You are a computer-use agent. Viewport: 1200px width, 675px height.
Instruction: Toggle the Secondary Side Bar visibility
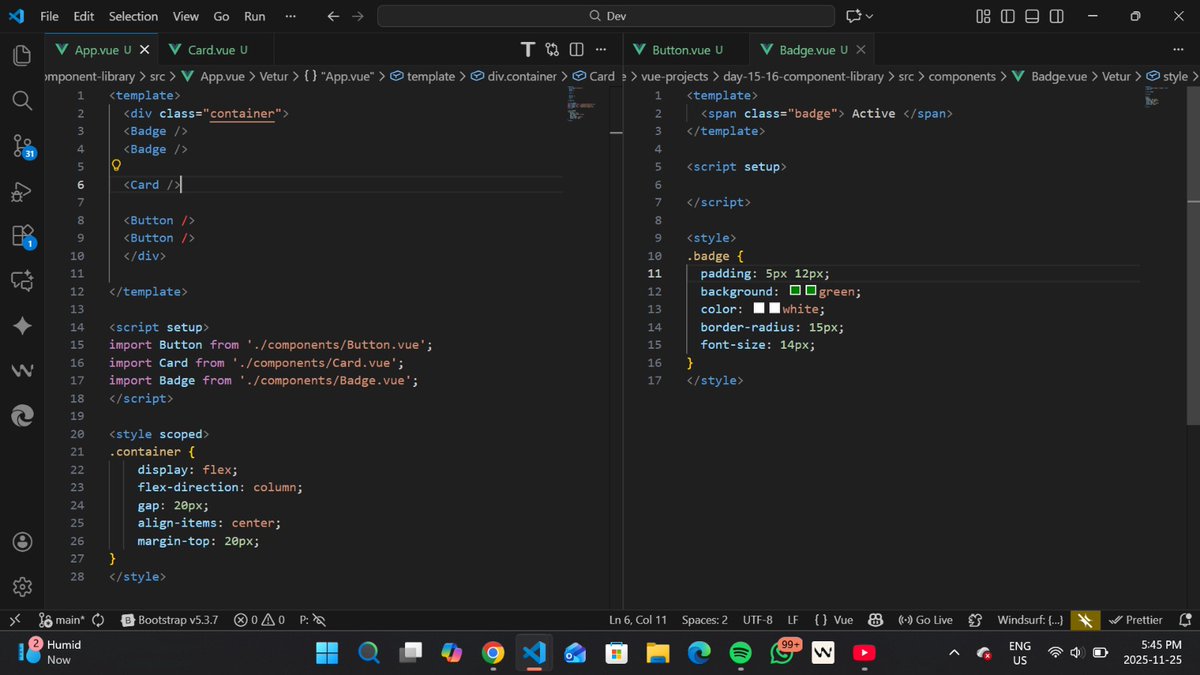(1056, 16)
